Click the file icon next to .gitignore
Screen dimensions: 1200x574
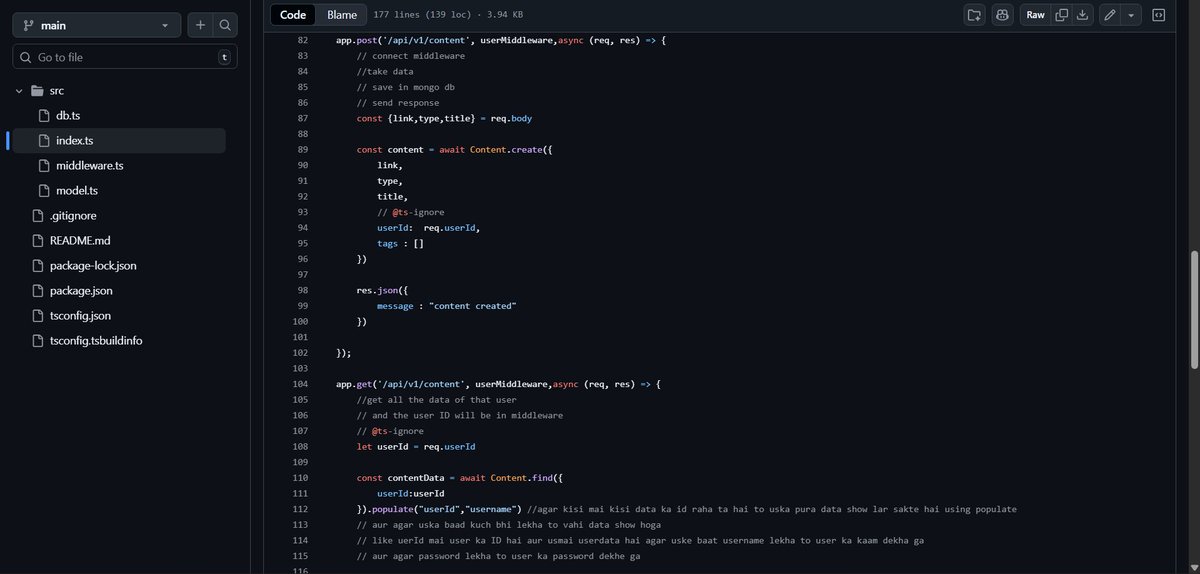(x=37, y=216)
